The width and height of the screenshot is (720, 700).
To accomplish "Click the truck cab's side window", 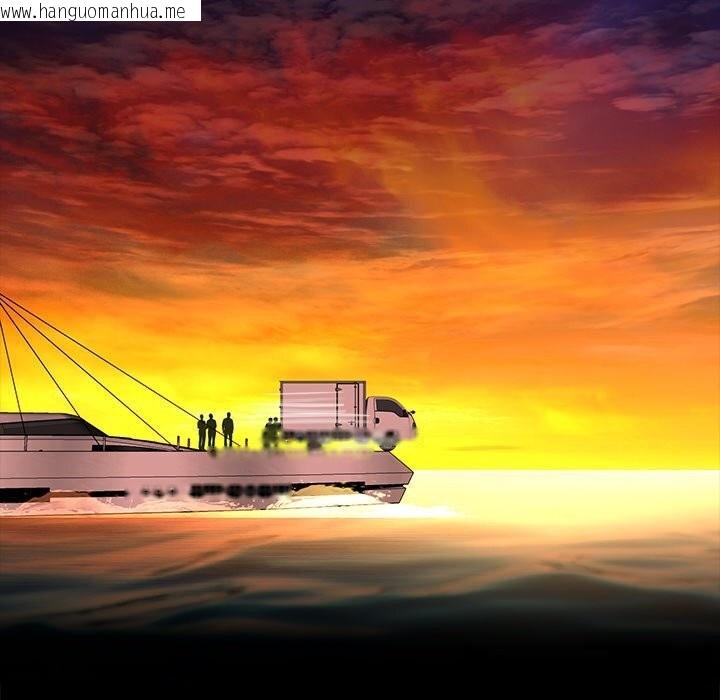I will (x=388, y=408).
